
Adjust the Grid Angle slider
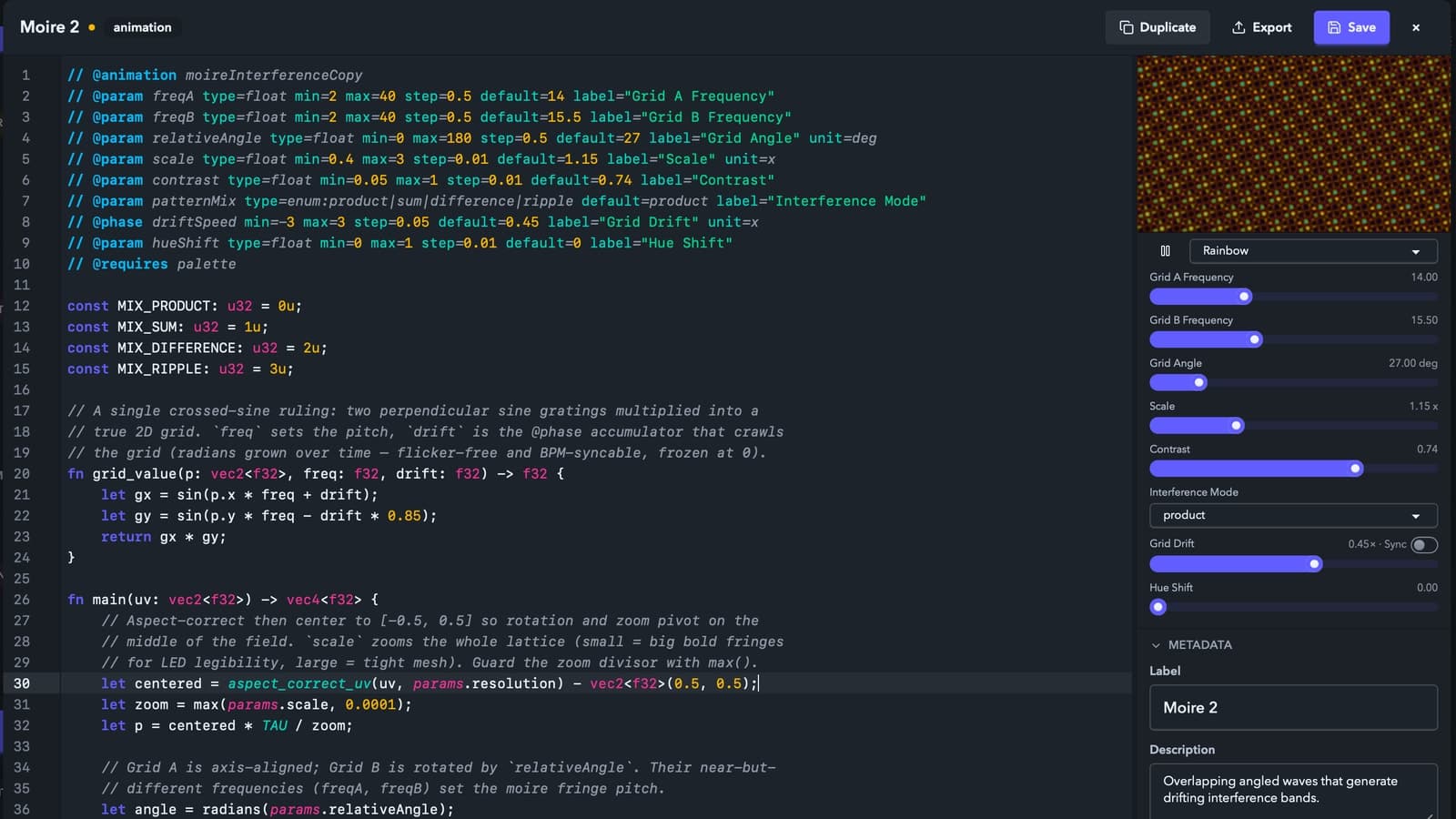point(1293,382)
